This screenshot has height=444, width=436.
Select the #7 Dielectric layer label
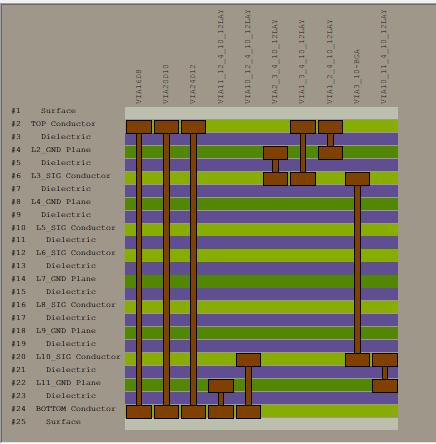(x=51, y=189)
